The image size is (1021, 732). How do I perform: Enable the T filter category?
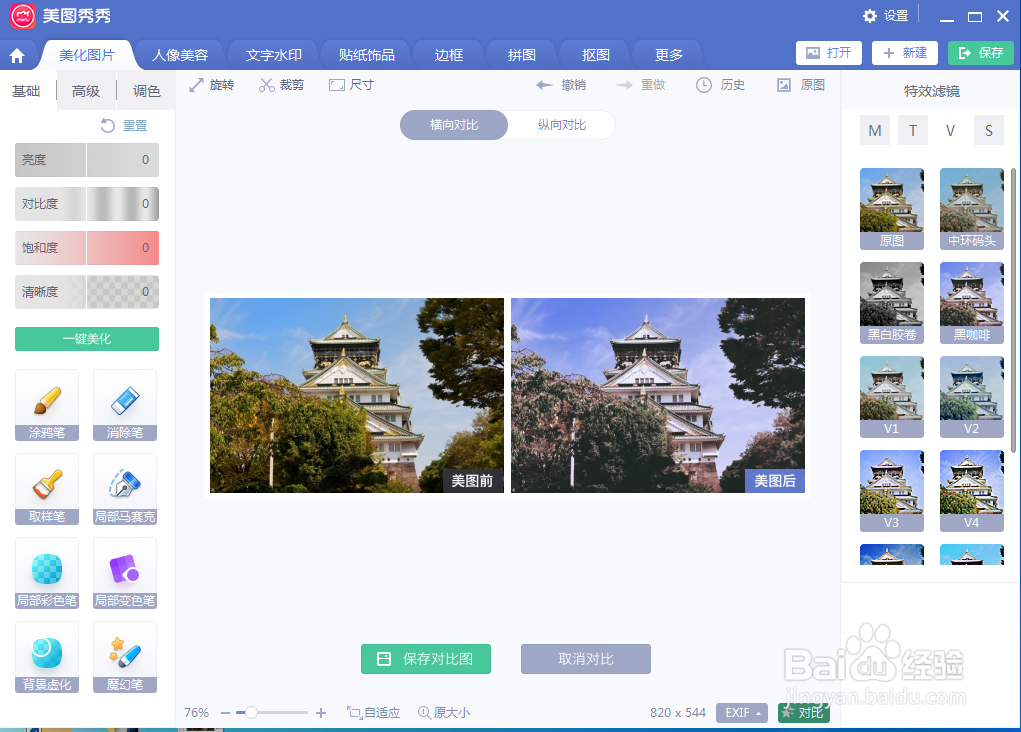912,130
